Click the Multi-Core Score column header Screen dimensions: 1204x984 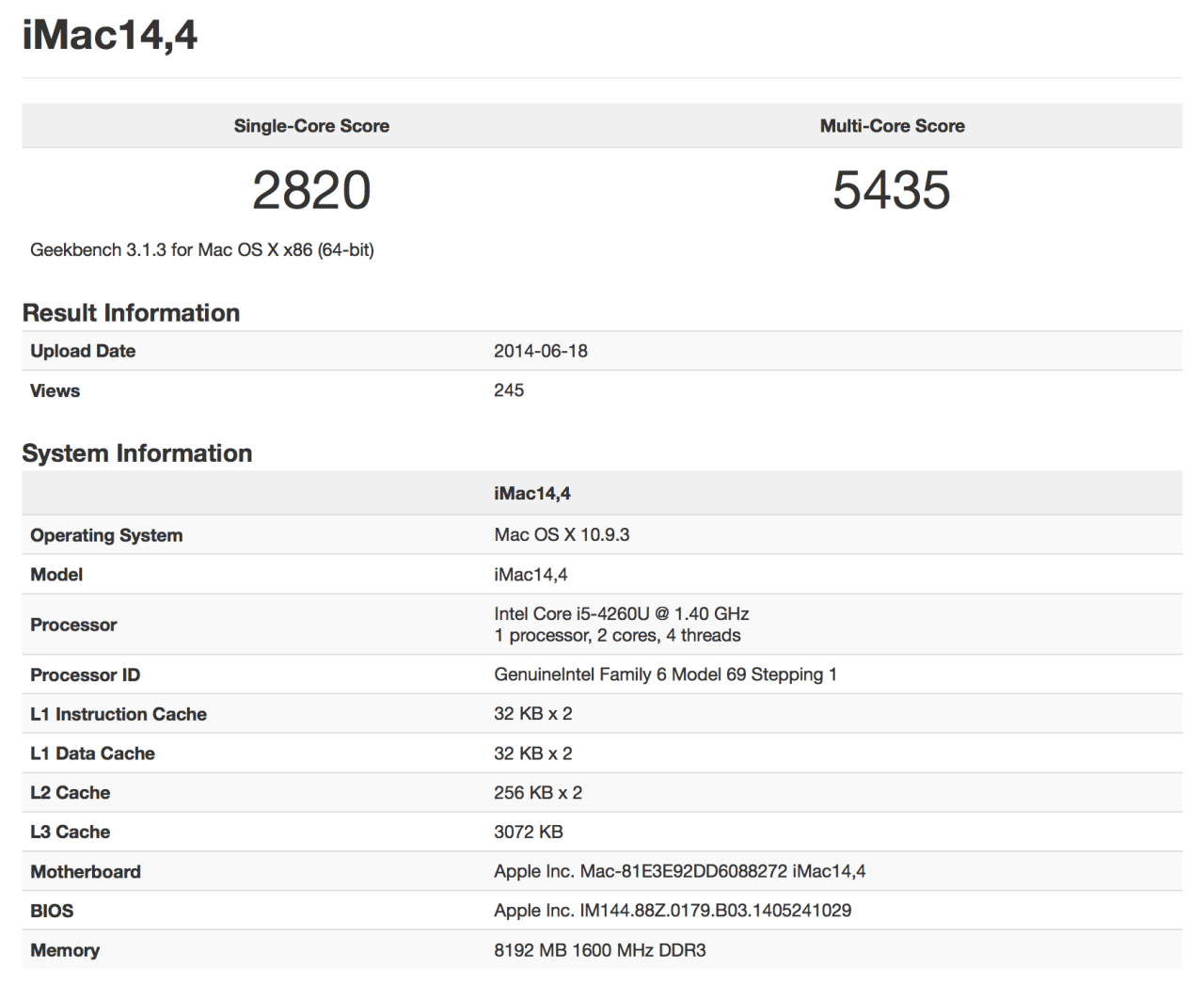(892, 126)
